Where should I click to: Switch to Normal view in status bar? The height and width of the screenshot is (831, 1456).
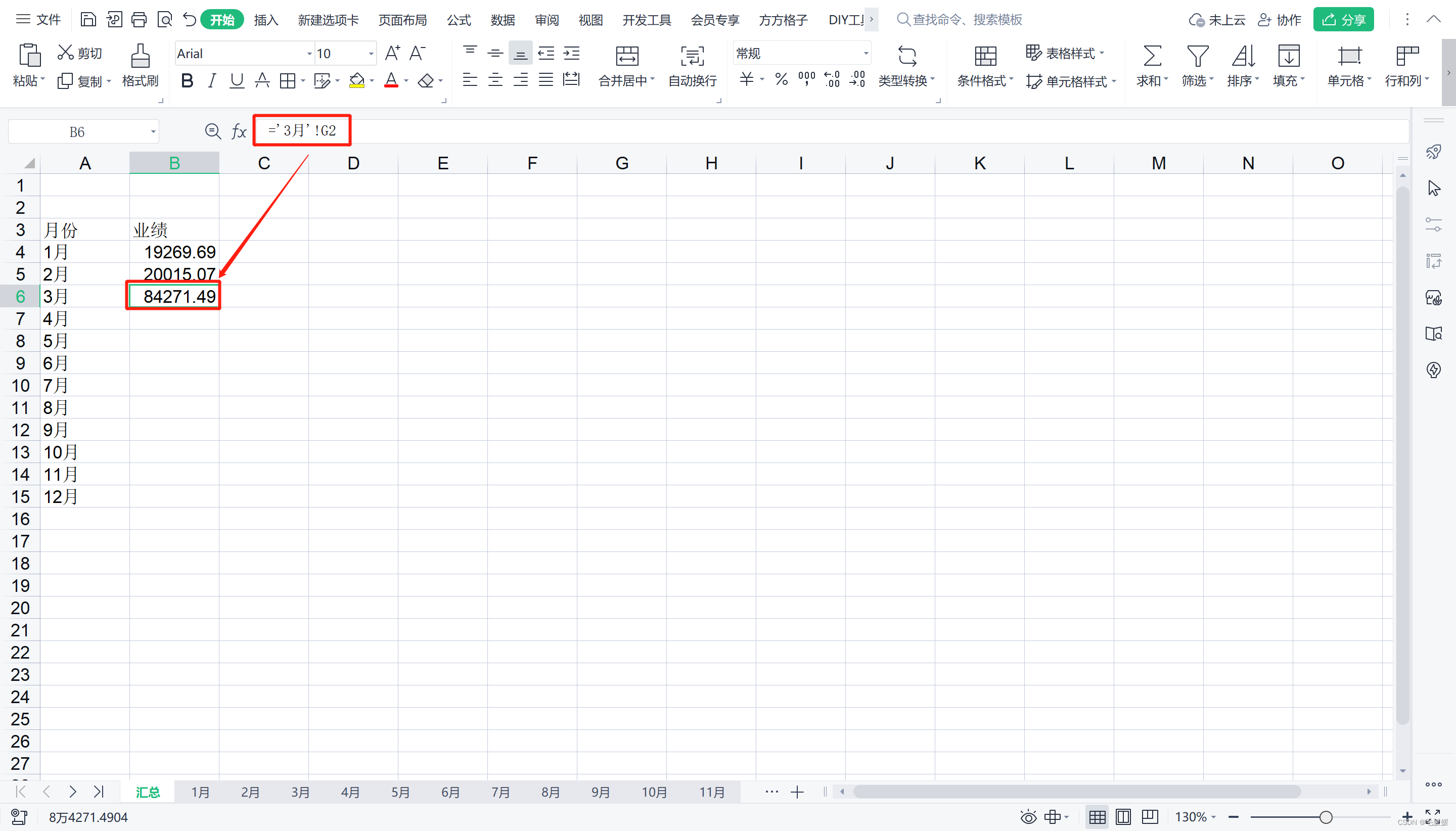tap(1097, 817)
